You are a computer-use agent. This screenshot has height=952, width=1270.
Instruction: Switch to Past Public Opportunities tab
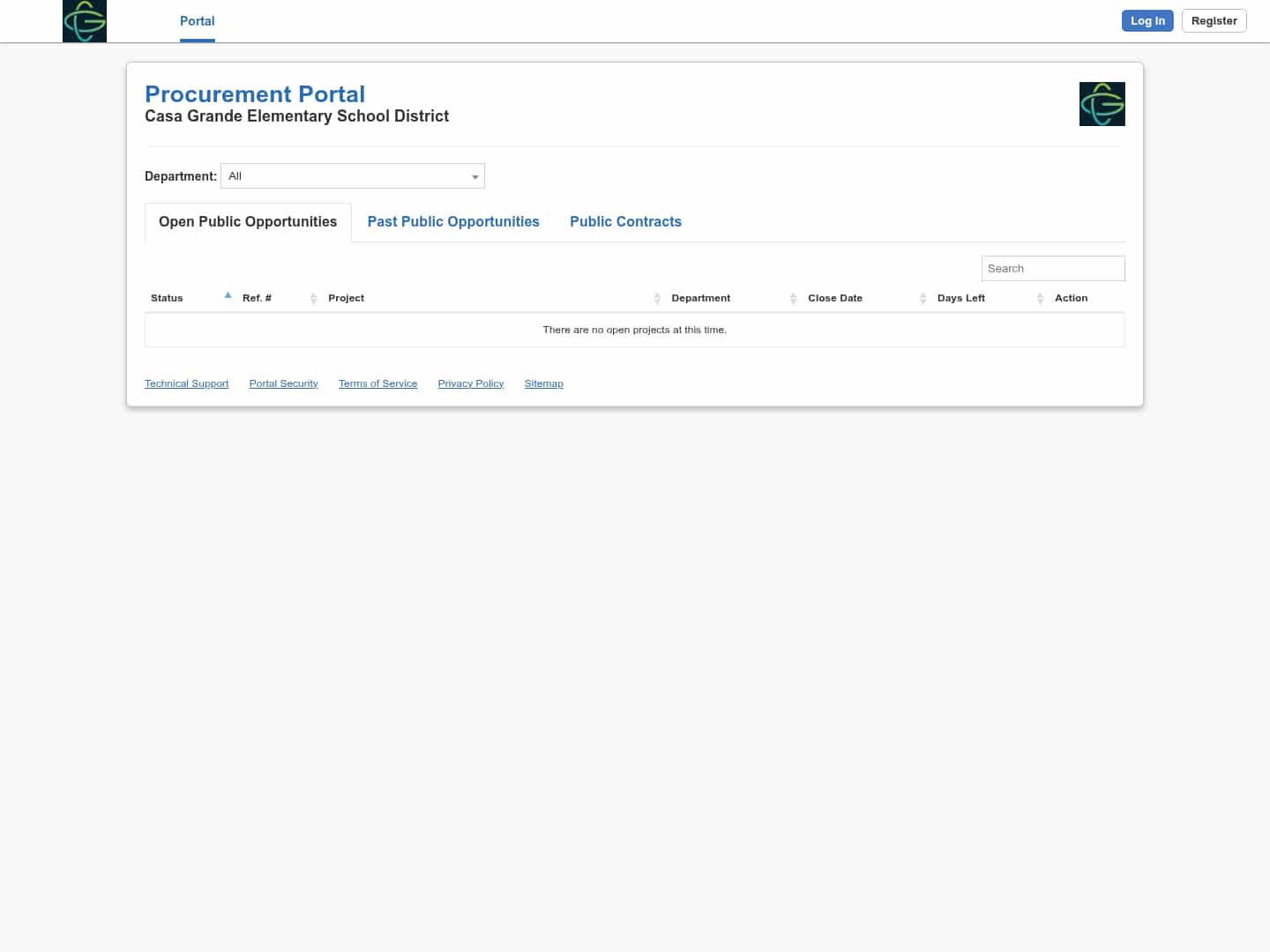pos(452,221)
